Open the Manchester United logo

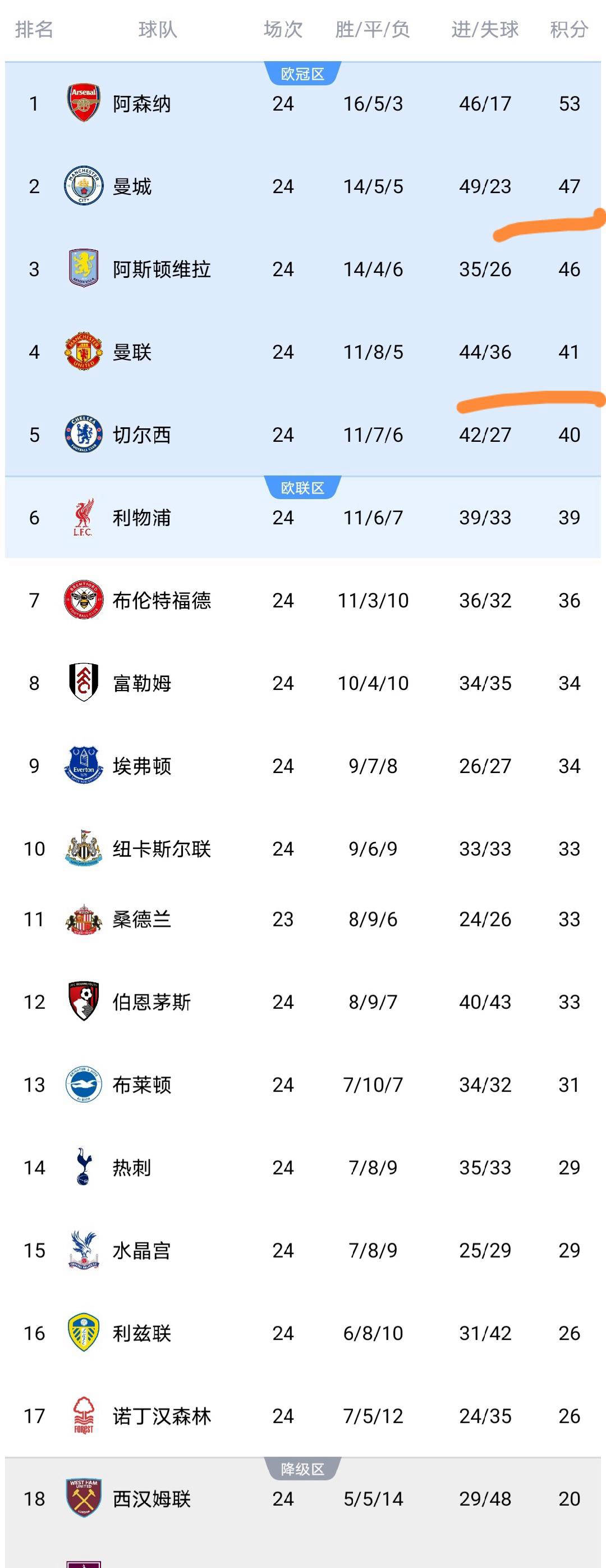point(84,351)
